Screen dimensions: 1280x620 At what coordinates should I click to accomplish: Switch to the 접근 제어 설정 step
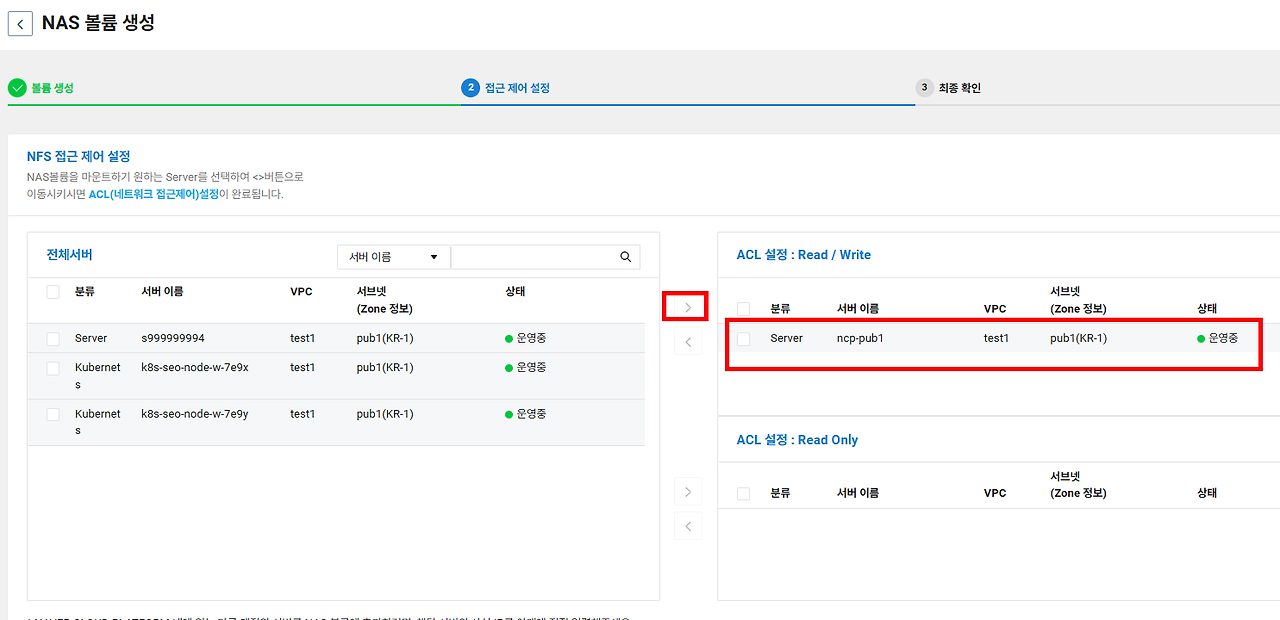pyautogui.click(x=517, y=88)
